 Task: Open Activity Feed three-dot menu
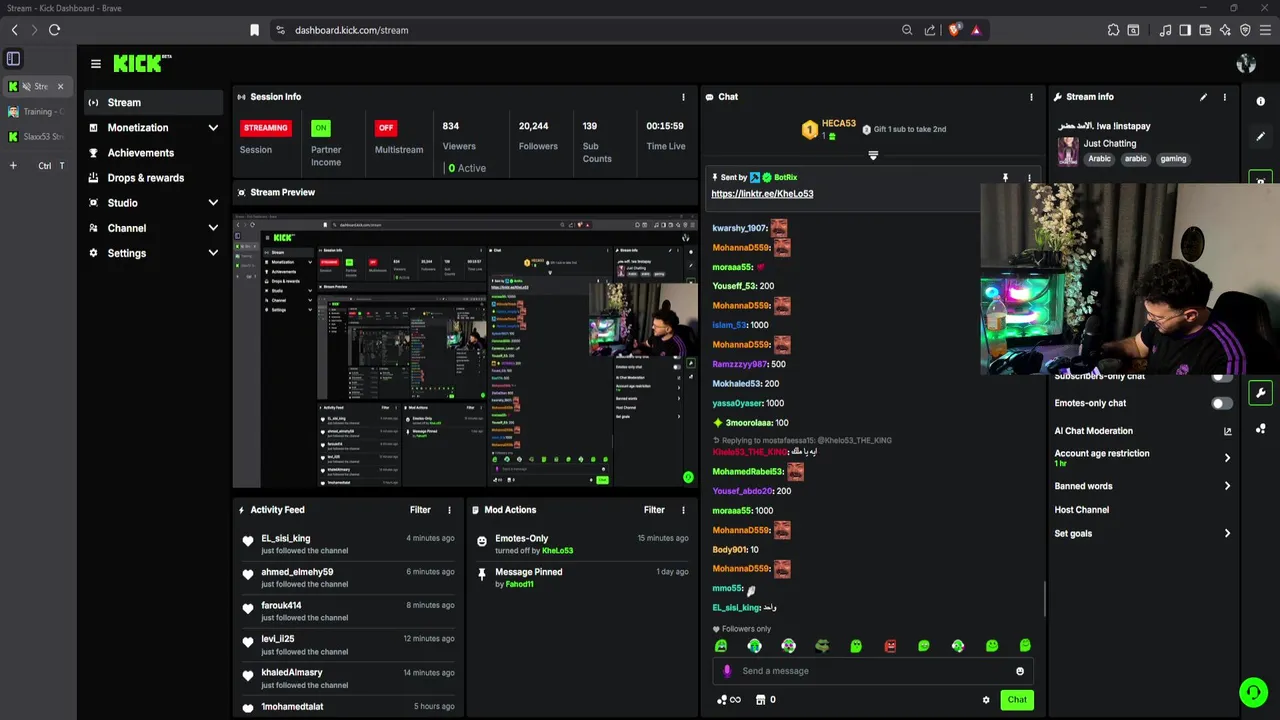[449, 510]
